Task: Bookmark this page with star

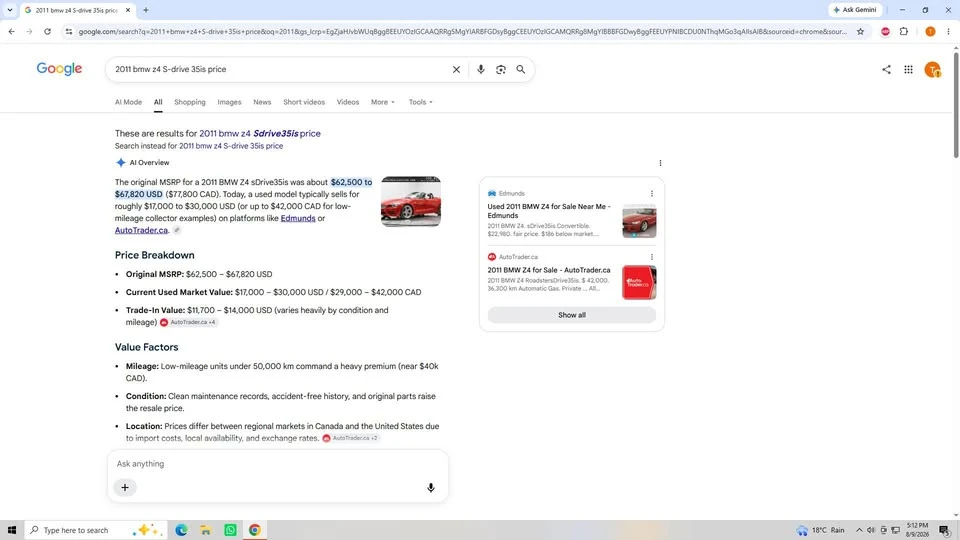Action: [x=860, y=31]
